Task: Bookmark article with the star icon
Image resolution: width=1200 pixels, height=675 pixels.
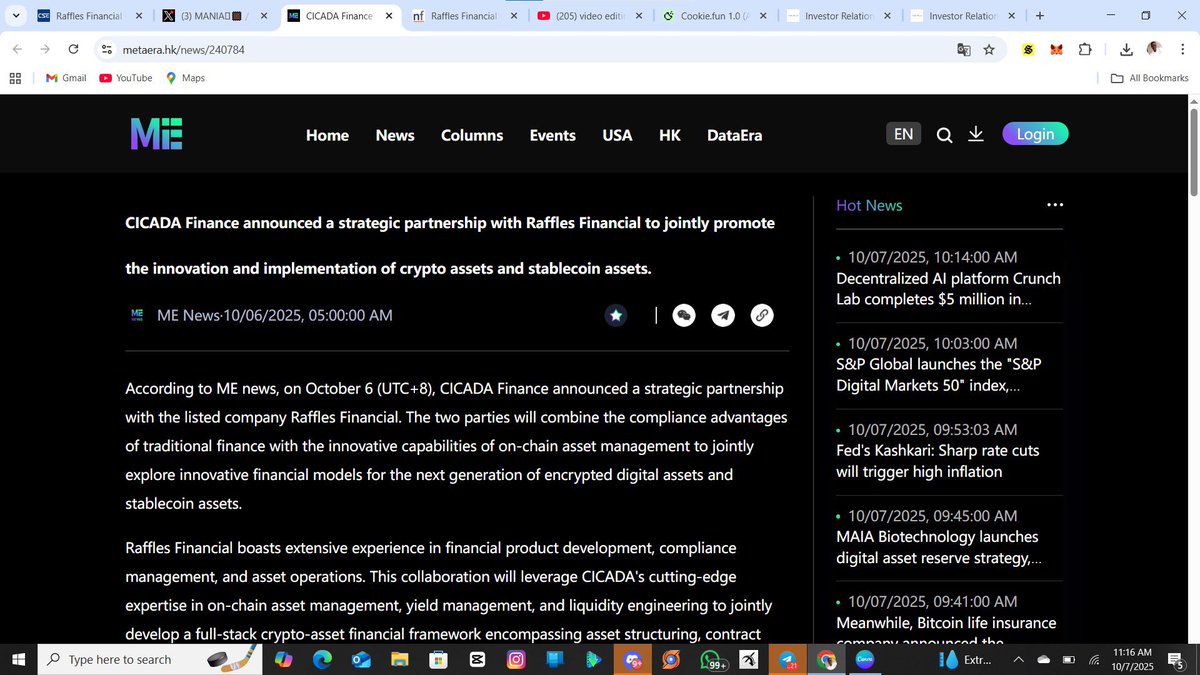Action: coord(616,315)
